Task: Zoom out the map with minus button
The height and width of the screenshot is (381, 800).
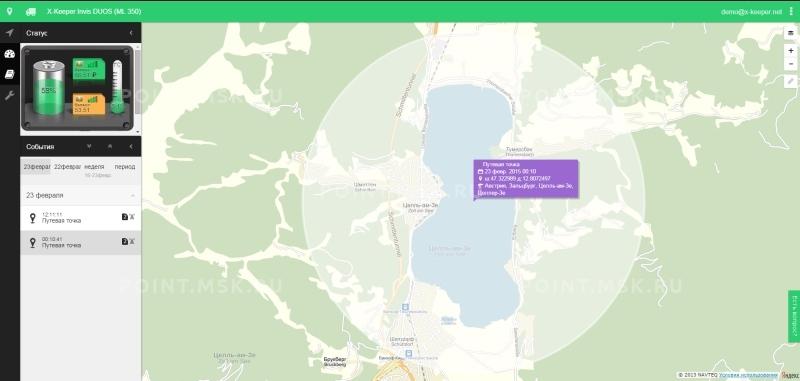Action: point(791,64)
